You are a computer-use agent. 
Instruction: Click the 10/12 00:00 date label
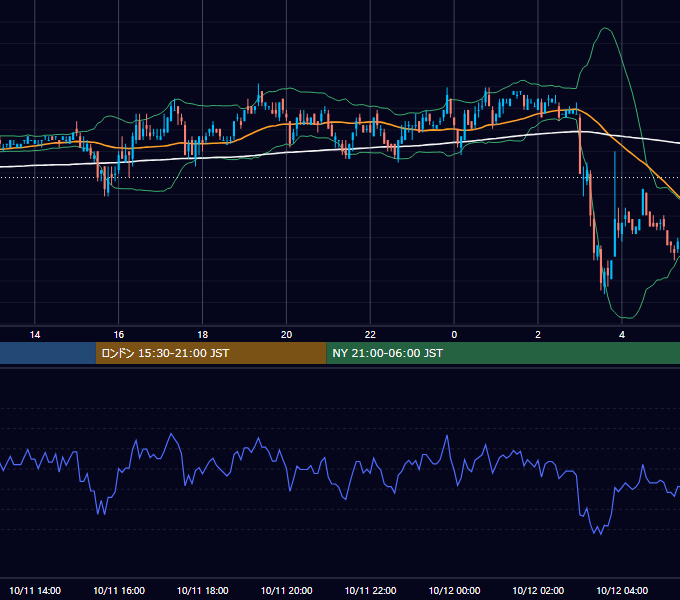click(454, 590)
